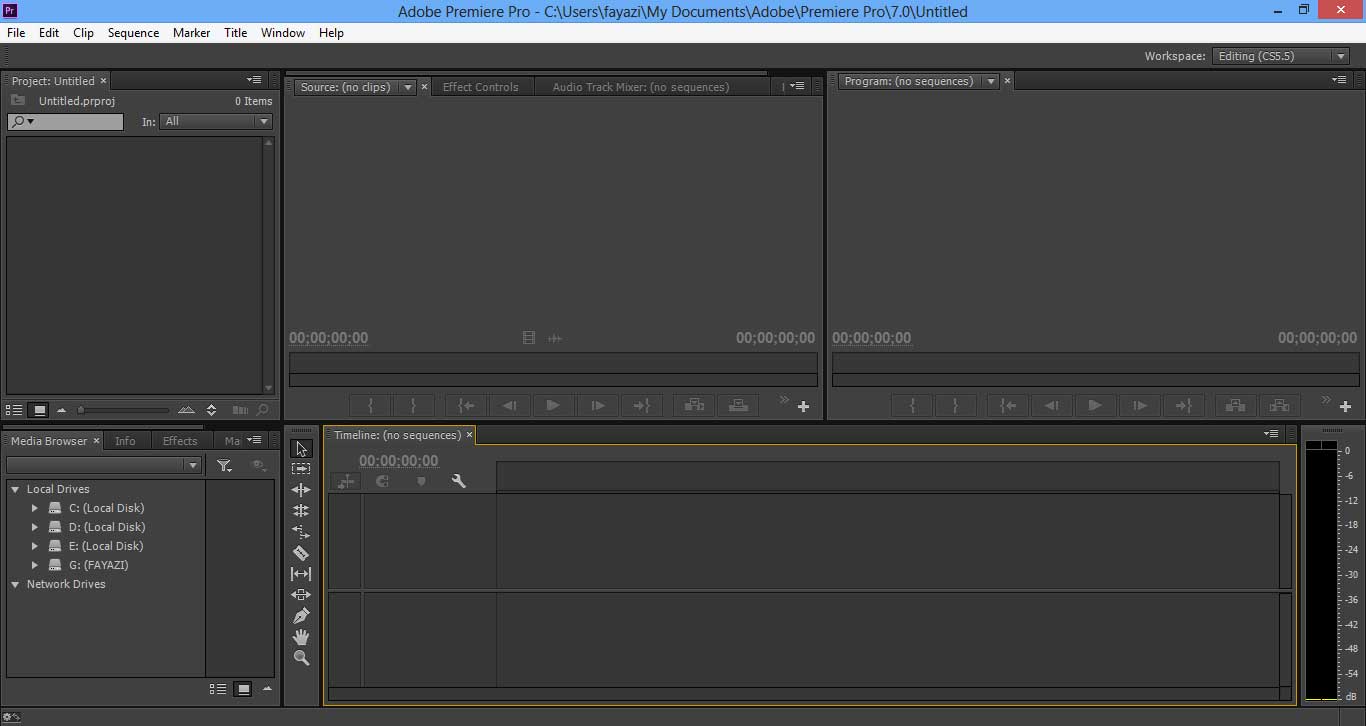Image resolution: width=1366 pixels, height=726 pixels.
Task: Expand the G: (FAYAZI) drive
Action: [x=35, y=565]
